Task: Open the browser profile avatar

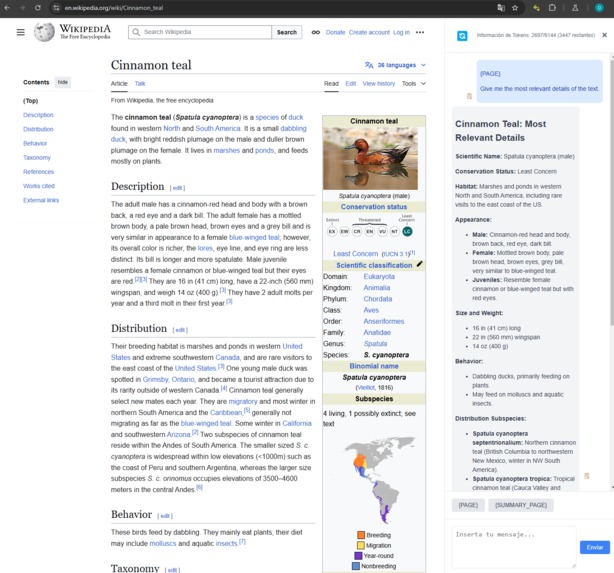Action: 599,8
